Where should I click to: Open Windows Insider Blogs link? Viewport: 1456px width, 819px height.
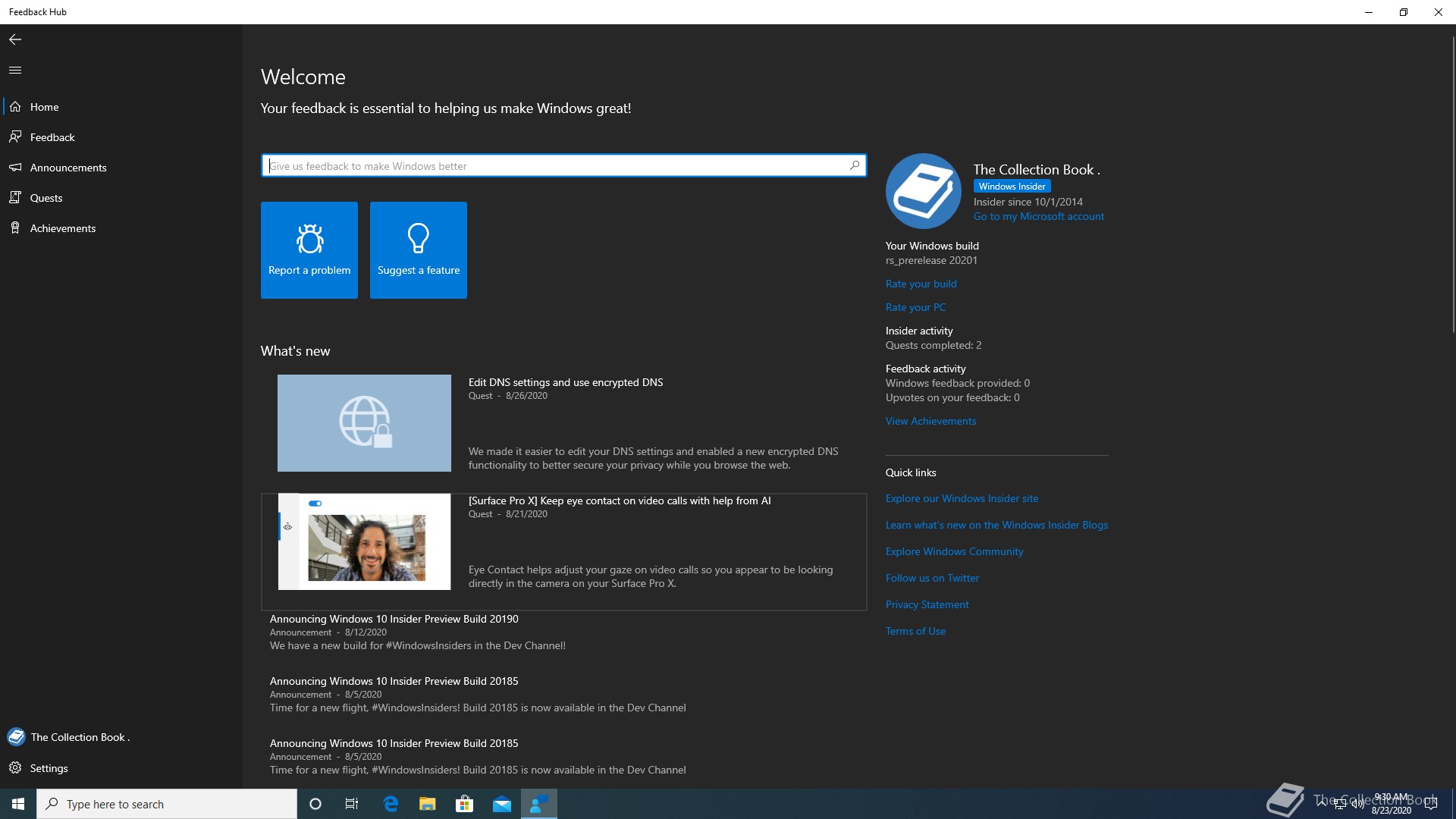click(996, 525)
